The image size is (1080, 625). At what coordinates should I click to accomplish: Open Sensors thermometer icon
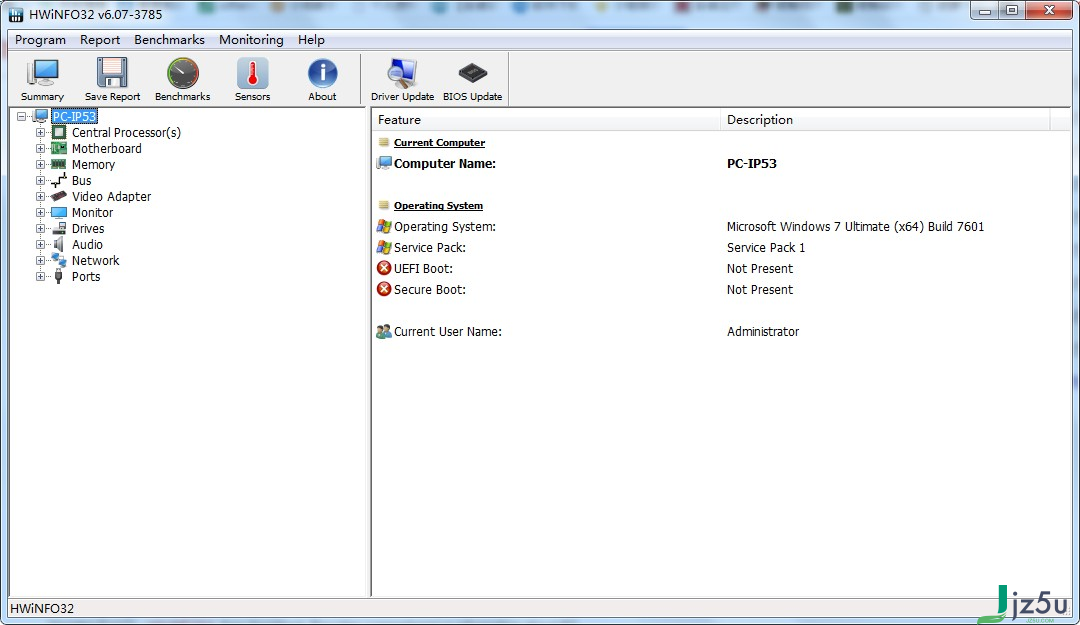[252, 73]
